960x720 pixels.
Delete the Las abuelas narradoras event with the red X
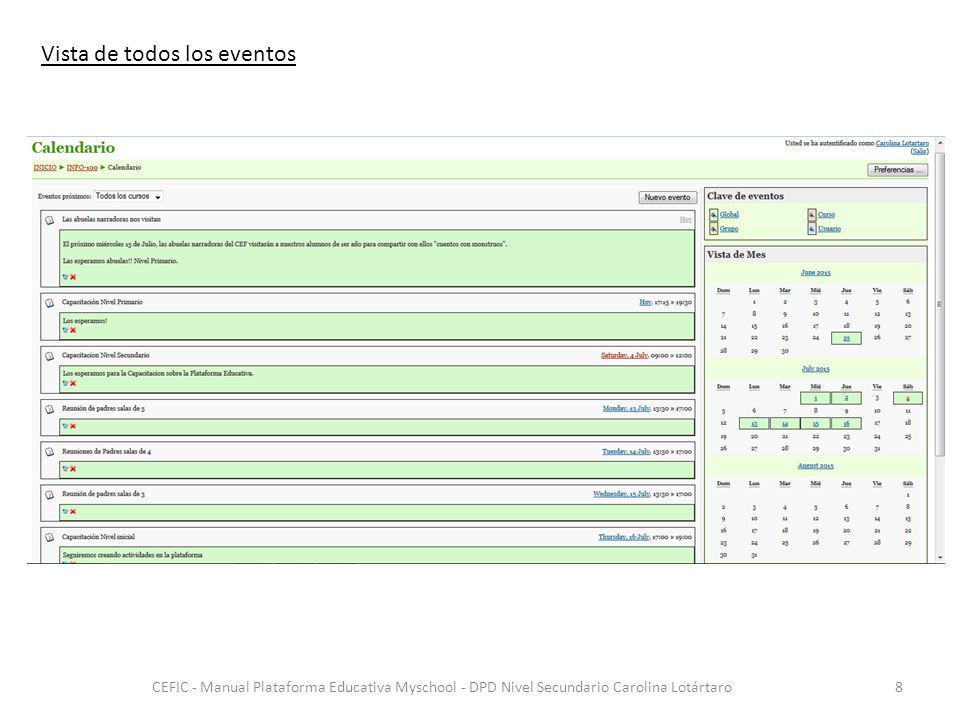tap(73, 277)
